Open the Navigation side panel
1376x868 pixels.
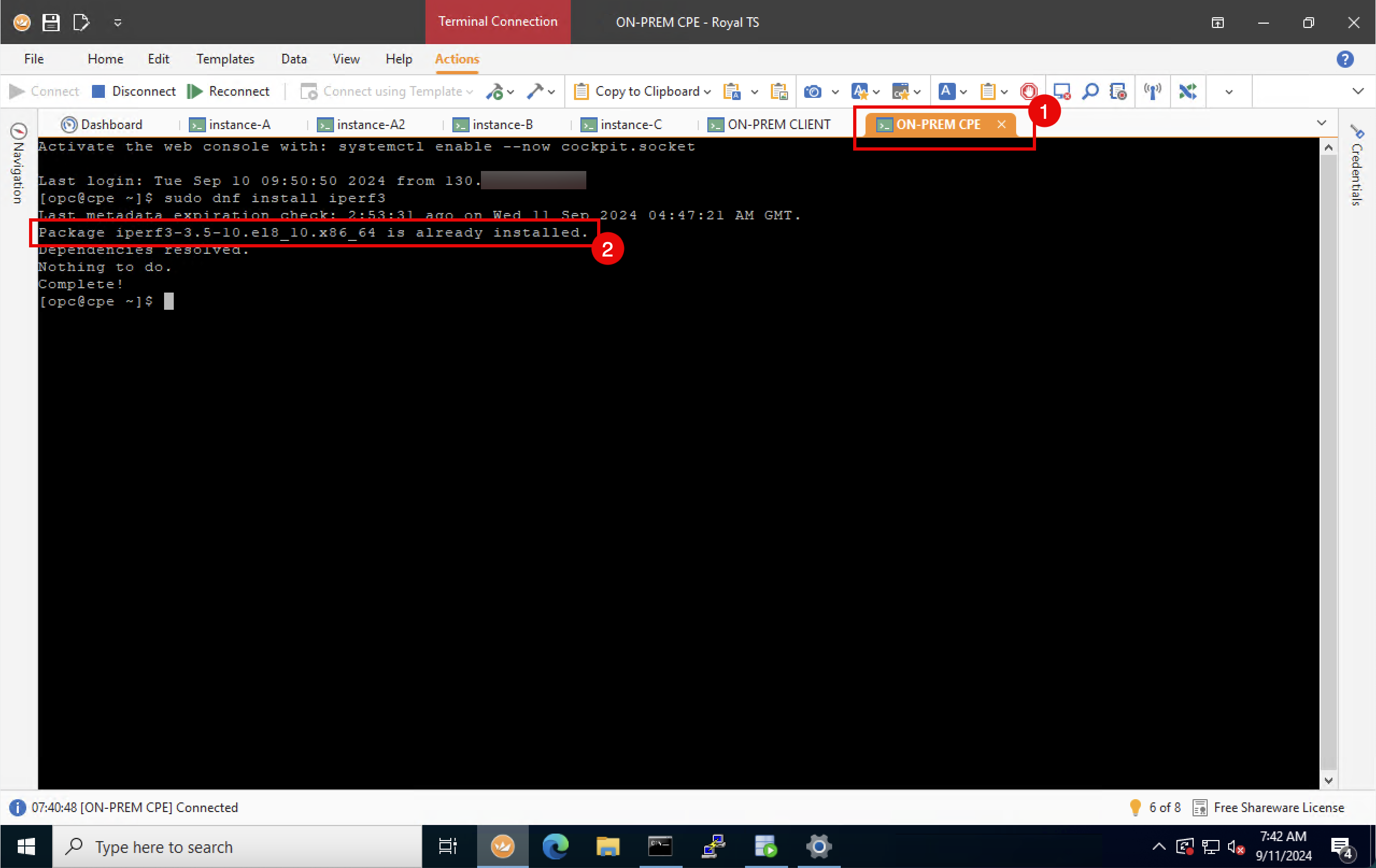click(x=18, y=163)
